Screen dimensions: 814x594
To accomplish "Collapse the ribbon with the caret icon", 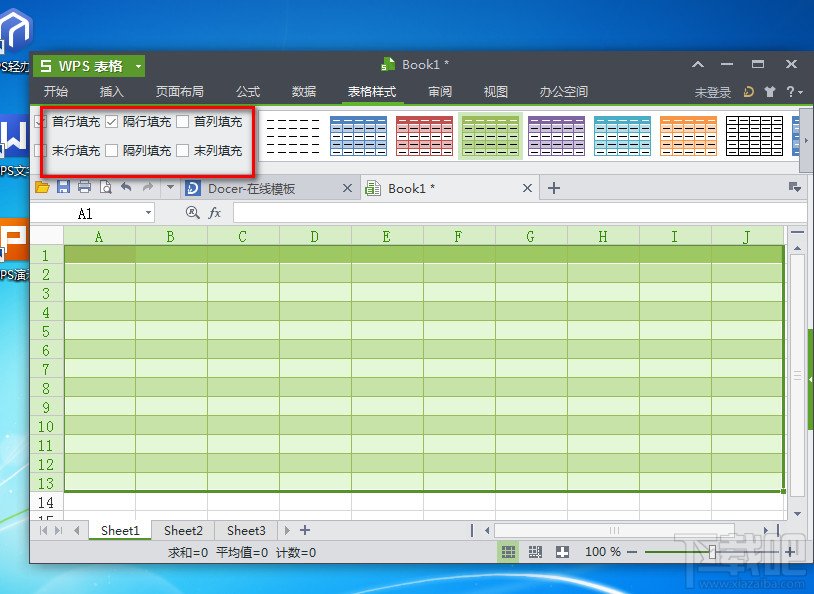I will point(698,64).
